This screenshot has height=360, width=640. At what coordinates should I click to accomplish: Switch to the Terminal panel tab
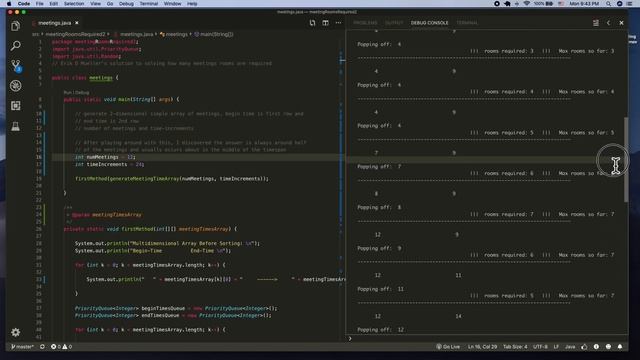pos(467,23)
